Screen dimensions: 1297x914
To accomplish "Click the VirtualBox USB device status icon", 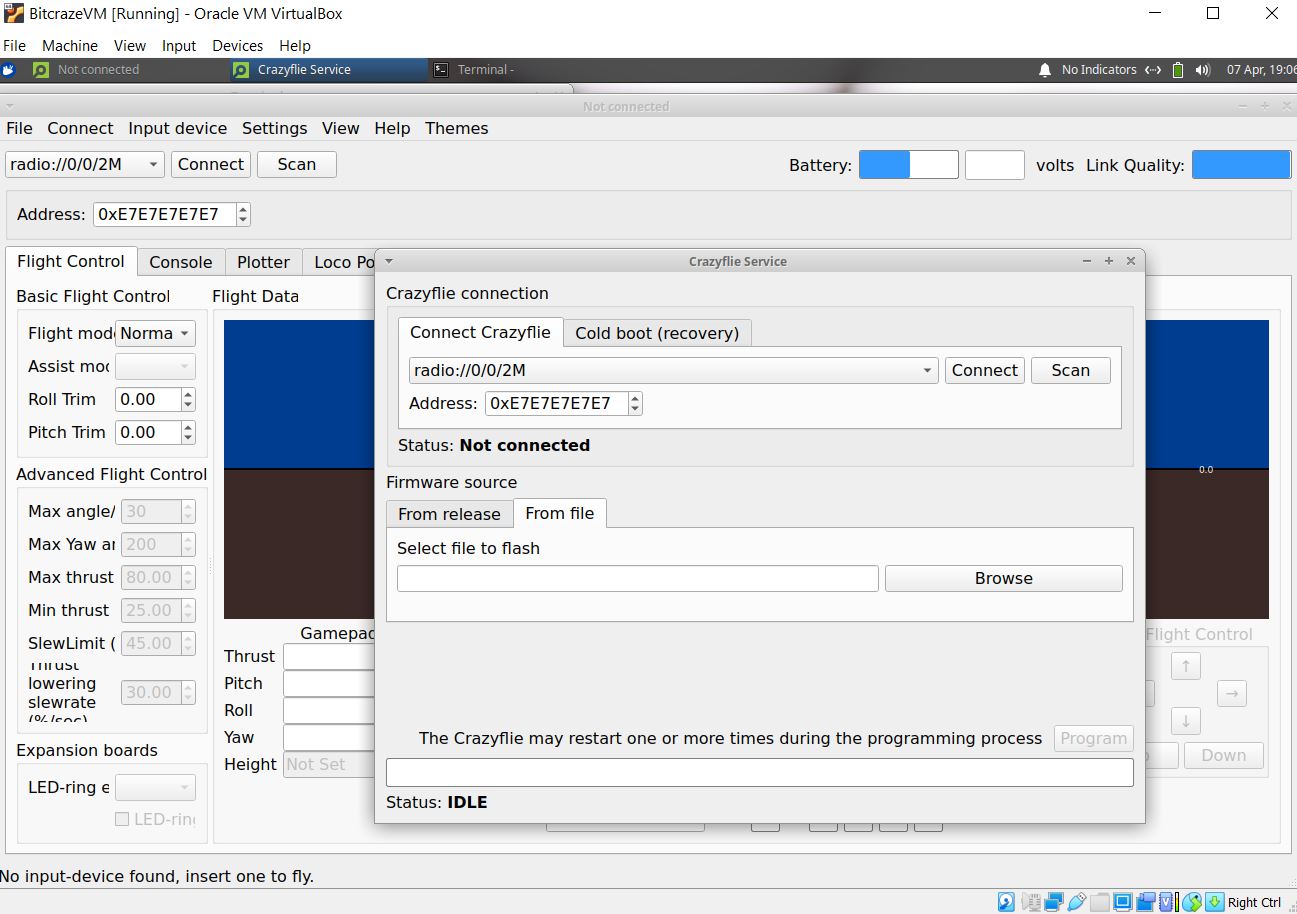I will pos(1076,902).
